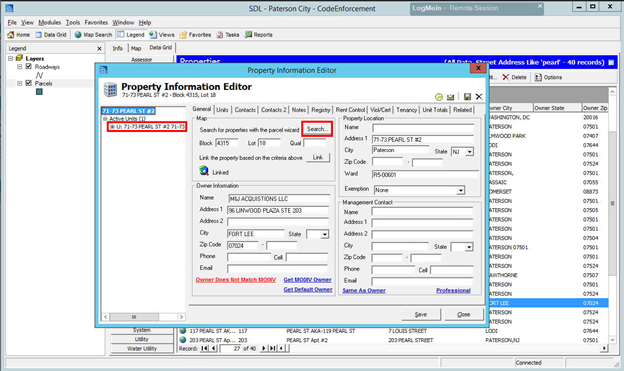The height and width of the screenshot is (371, 624).
Task: Click the smiley face icon in editor
Action: (x=439, y=97)
